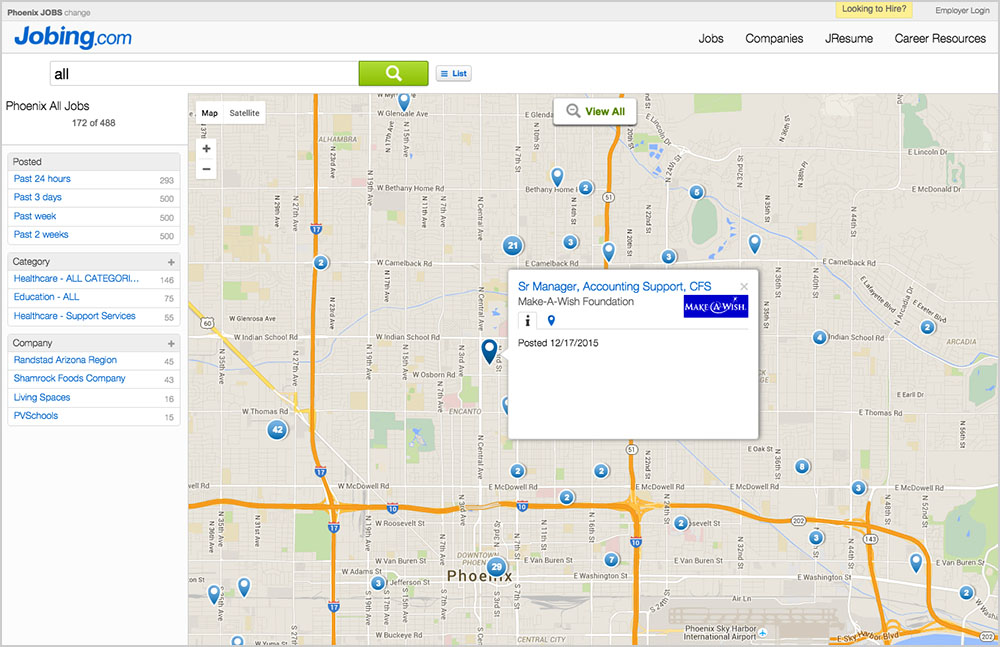Open the cluster marker showing 8 jobs
The image size is (1000, 647).
(802, 466)
